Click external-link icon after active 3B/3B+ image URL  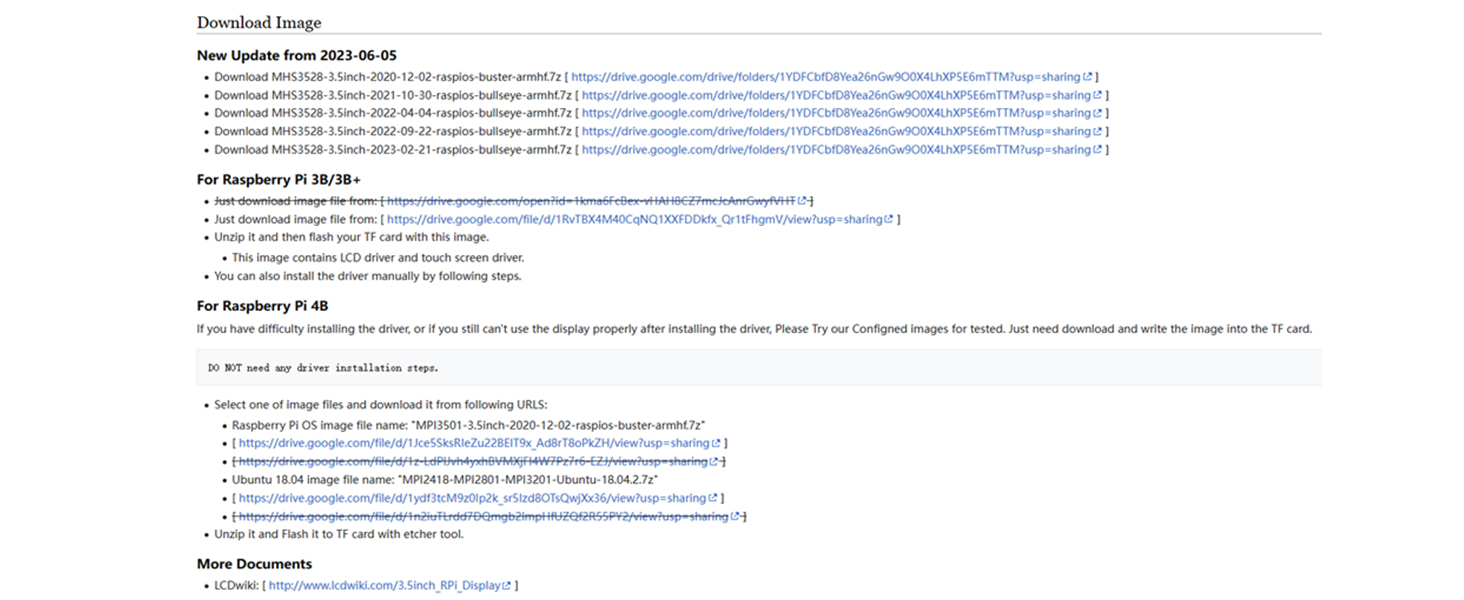tap(888, 219)
